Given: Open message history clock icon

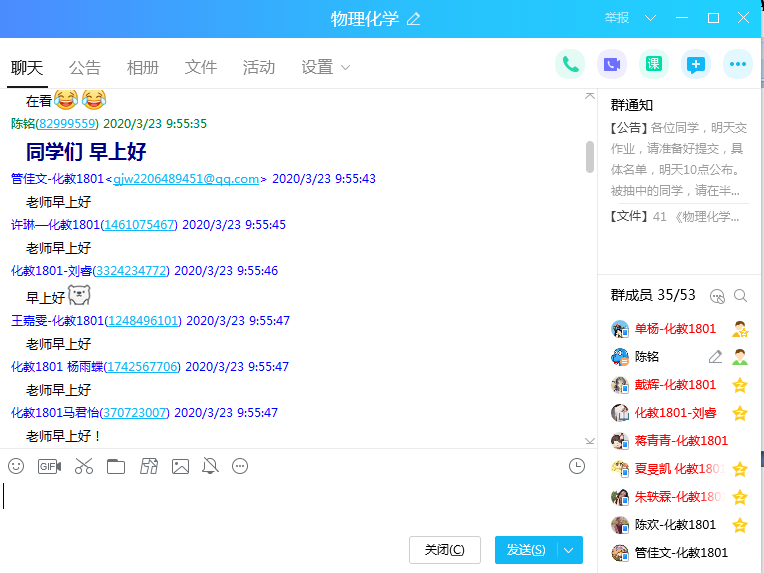Looking at the screenshot, I should pos(576,466).
